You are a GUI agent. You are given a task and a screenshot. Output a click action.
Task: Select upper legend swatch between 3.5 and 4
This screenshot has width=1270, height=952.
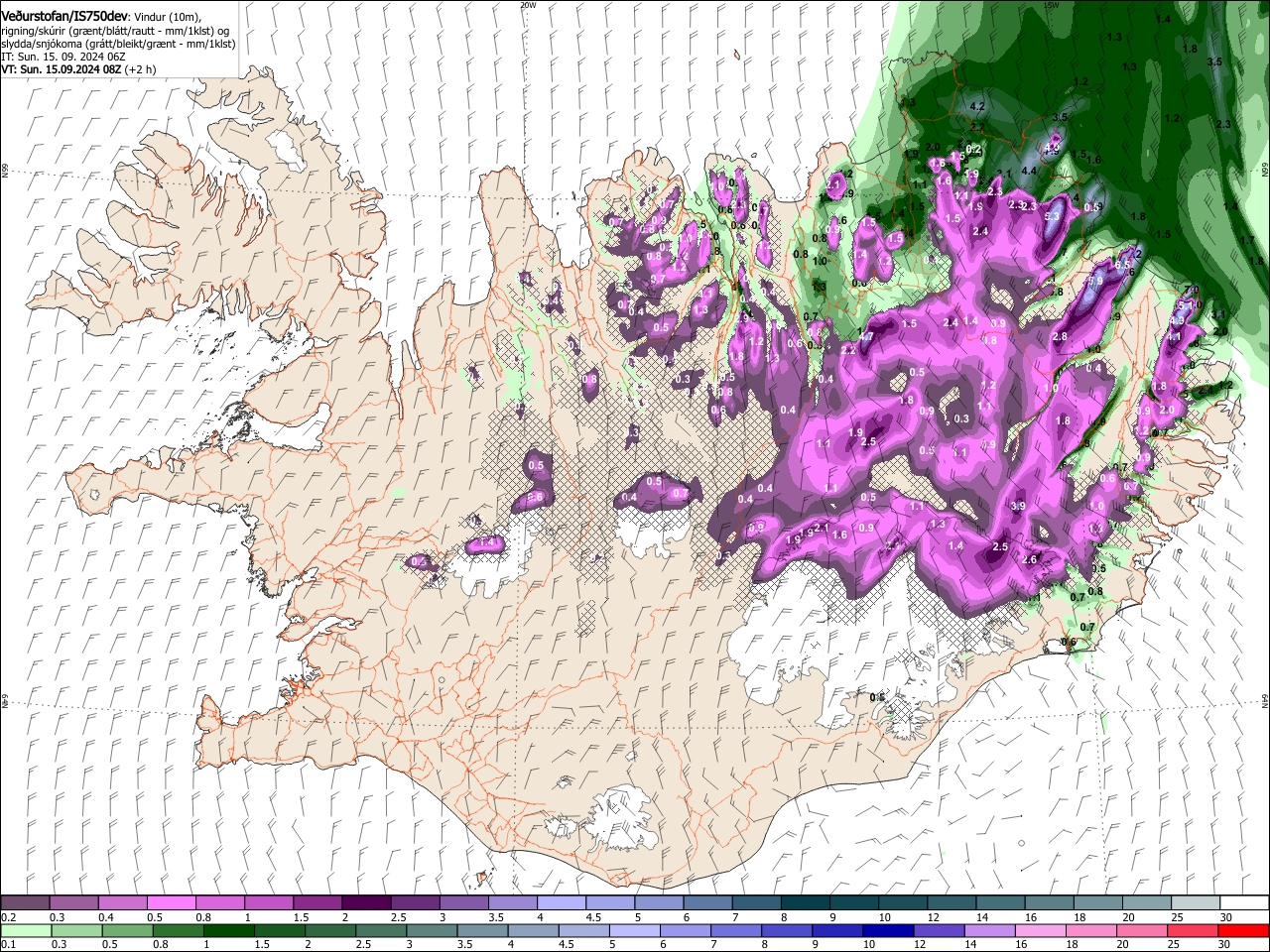(513, 903)
